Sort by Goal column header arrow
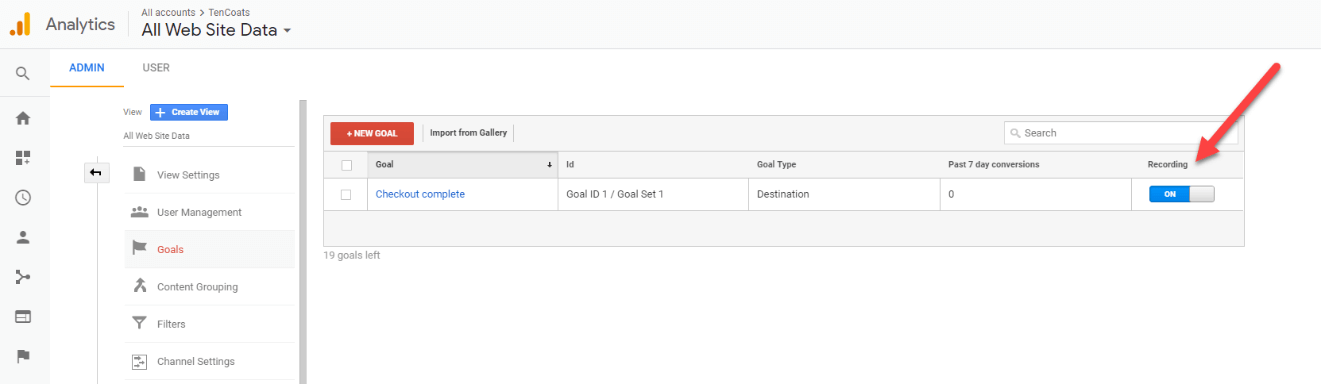This screenshot has height=384, width=1321. [549, 165]
